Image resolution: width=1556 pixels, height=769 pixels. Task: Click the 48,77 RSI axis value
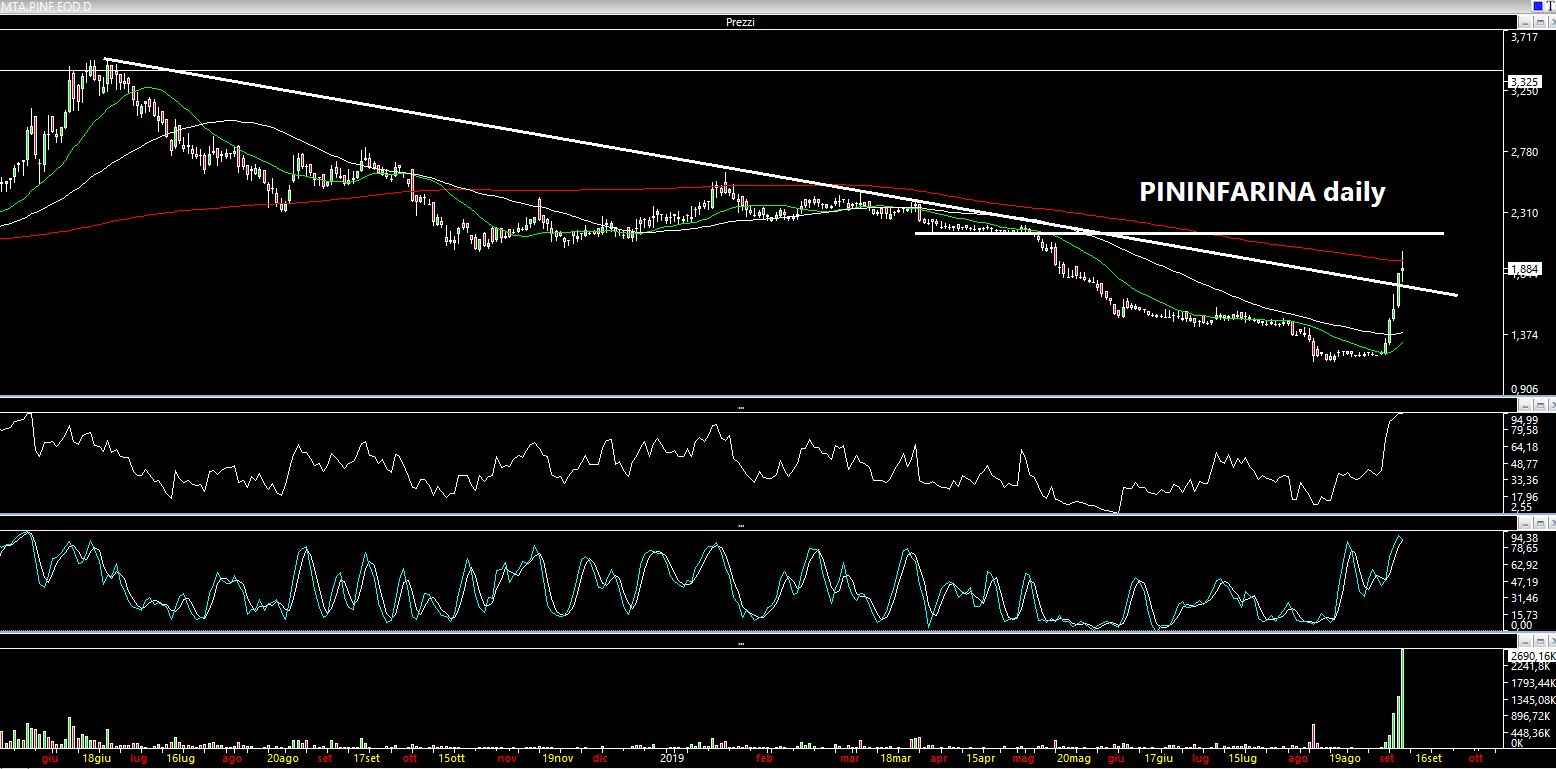pyautogui.click(x=1525, y=465)
